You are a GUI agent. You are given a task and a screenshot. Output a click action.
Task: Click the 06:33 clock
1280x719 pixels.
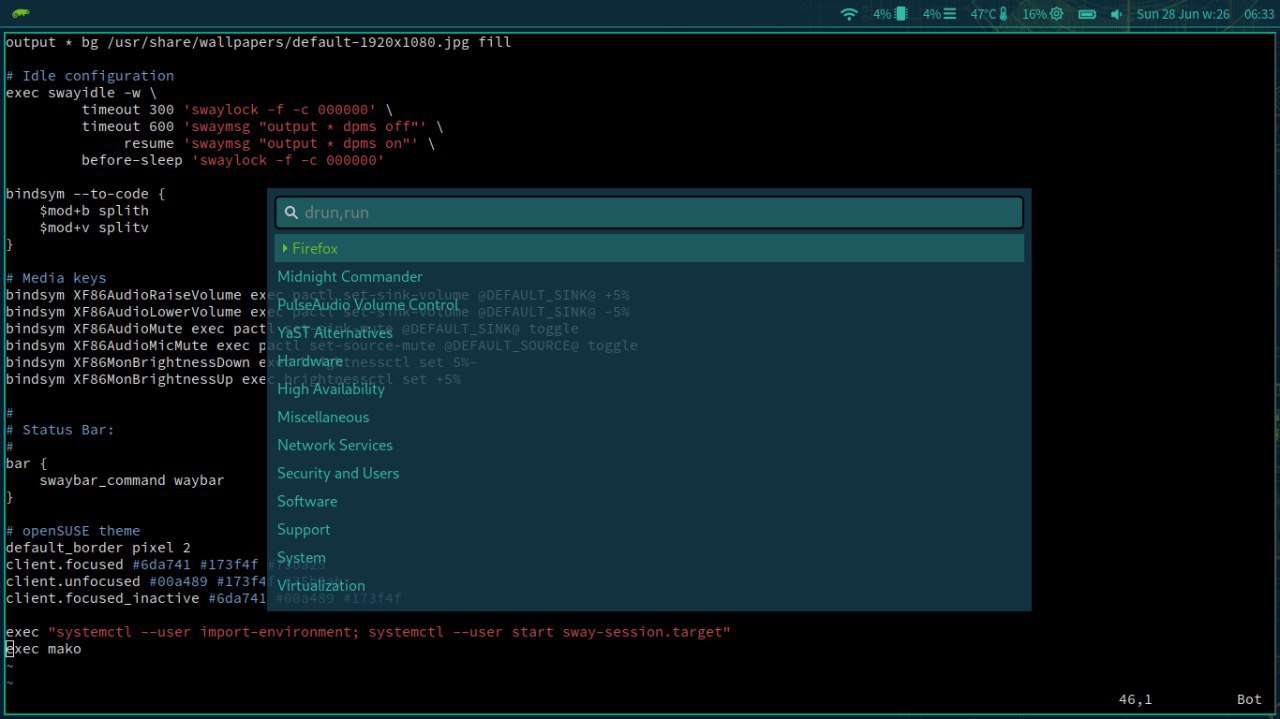pyautogui.click(x=1259, y=14)
